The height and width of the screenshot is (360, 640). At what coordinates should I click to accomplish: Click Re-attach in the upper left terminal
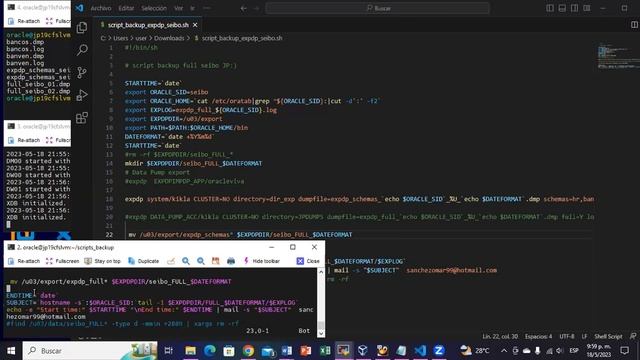pyautogui.click(x=24, y=21)
